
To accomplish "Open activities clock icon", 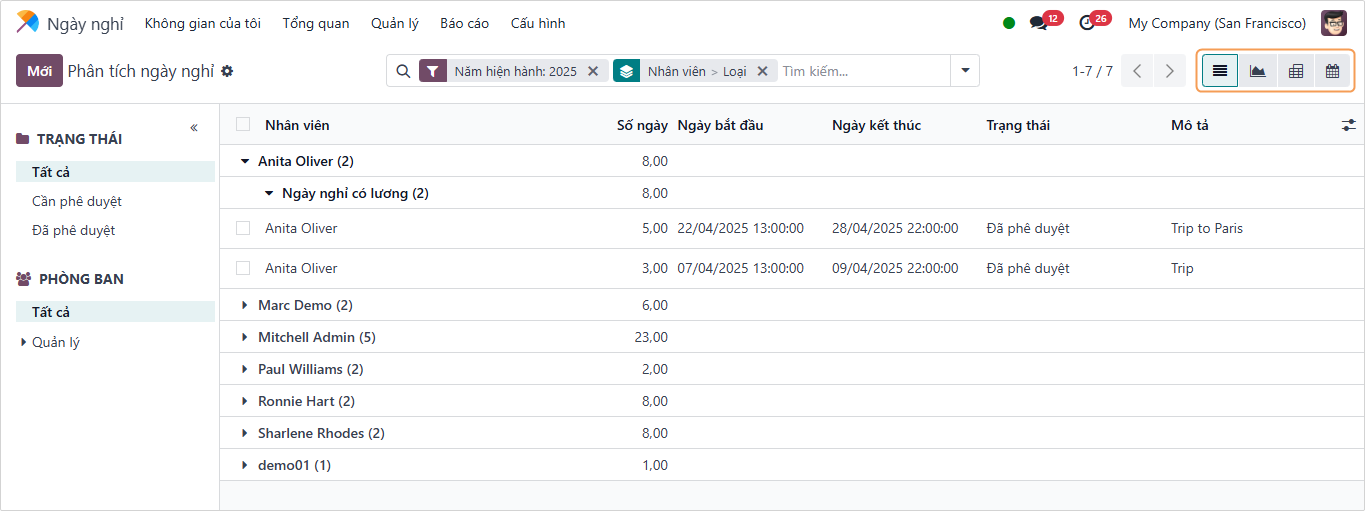I will tap(1087, 23).
